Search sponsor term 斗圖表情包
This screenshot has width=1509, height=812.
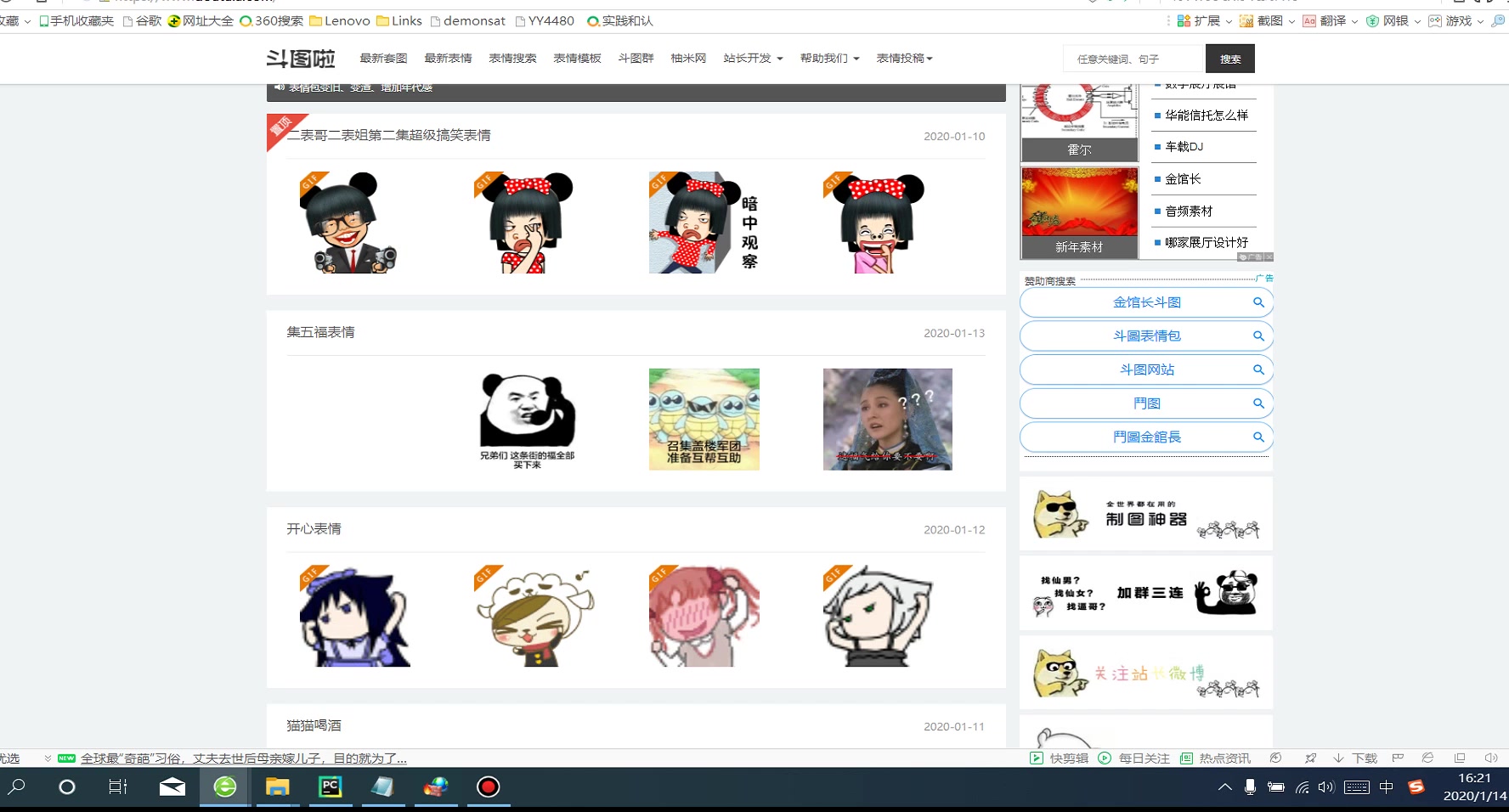pyautogui.click(x=1146, y=336)
